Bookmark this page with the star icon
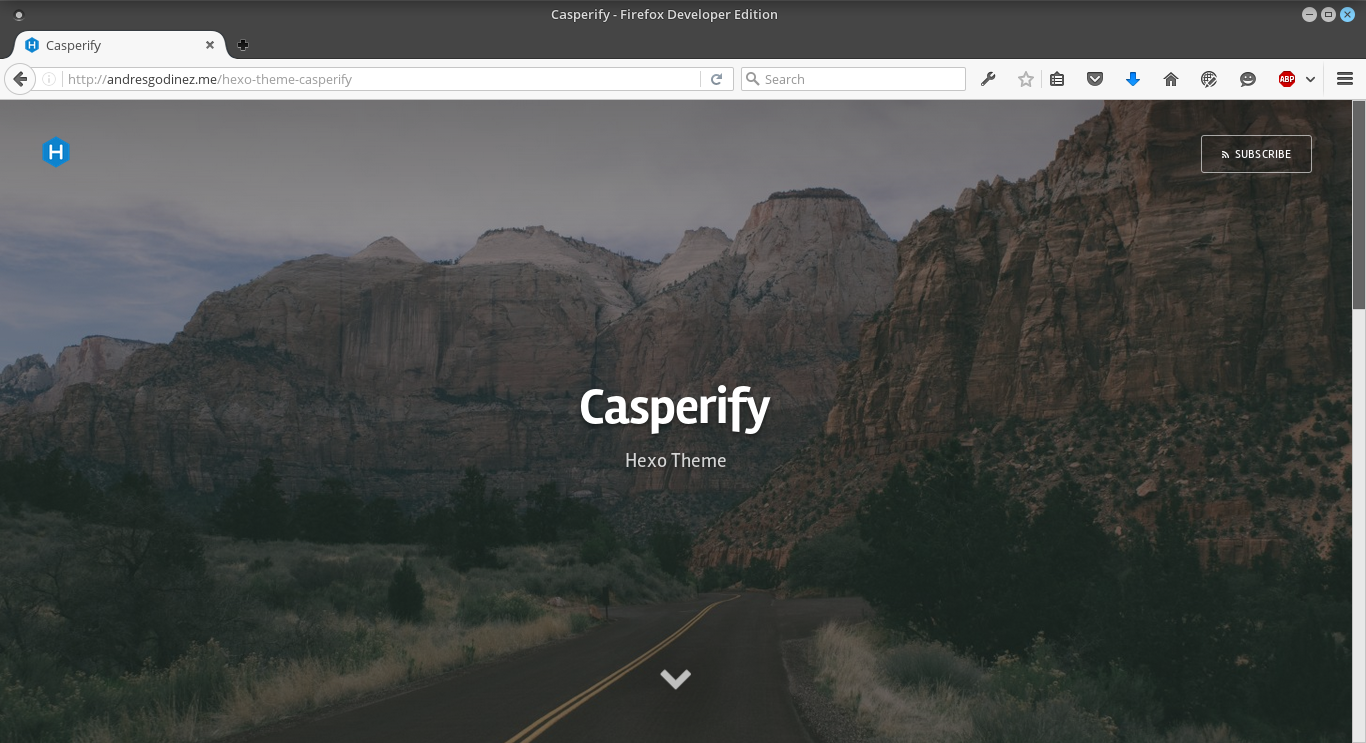 (x=1025, y=78)
